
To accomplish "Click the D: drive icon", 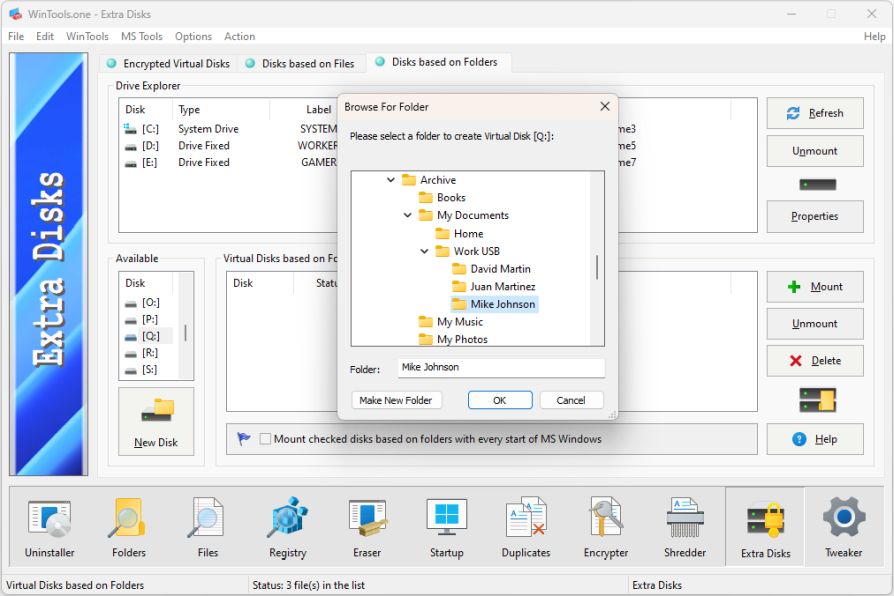I will coord(131,147).
